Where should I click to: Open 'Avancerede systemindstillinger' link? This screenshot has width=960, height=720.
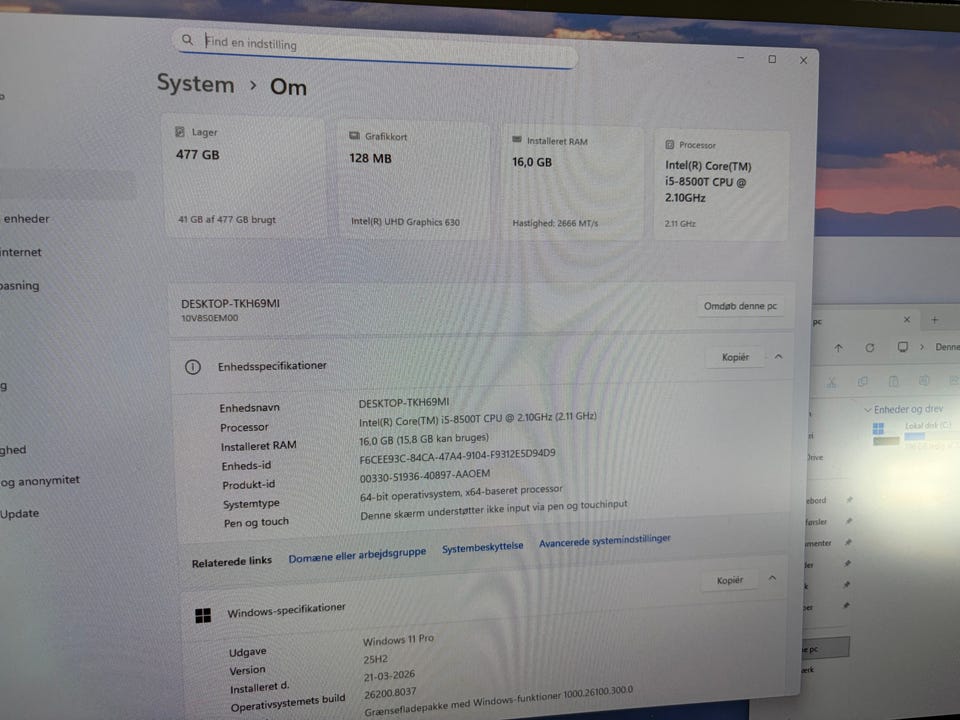point(604,540)
